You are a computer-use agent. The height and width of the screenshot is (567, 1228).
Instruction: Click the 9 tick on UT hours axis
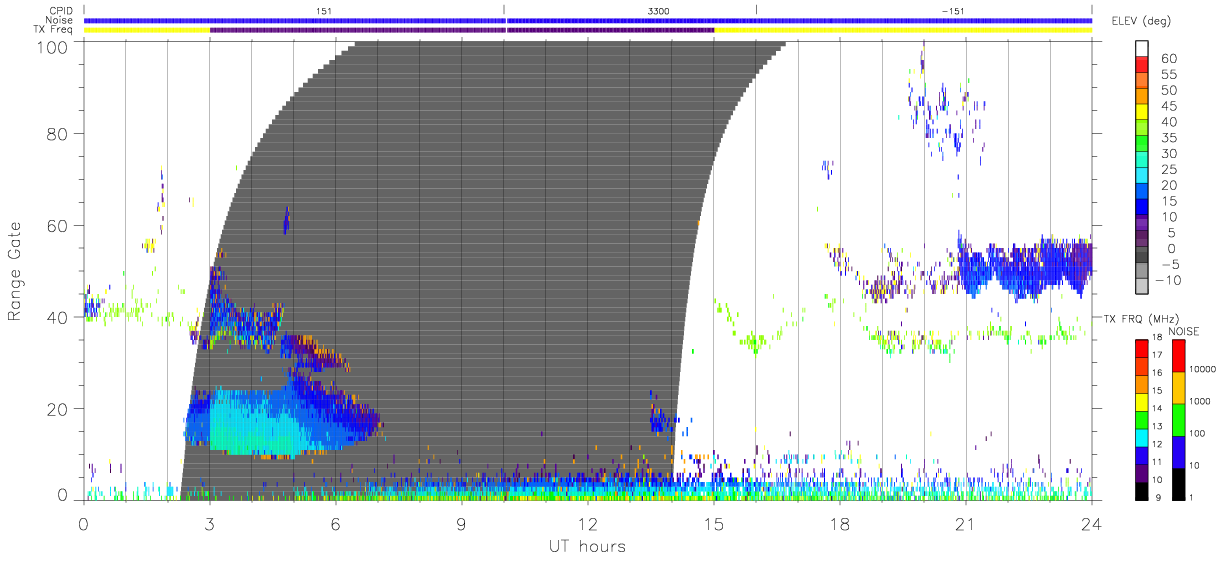click(462, 522)
